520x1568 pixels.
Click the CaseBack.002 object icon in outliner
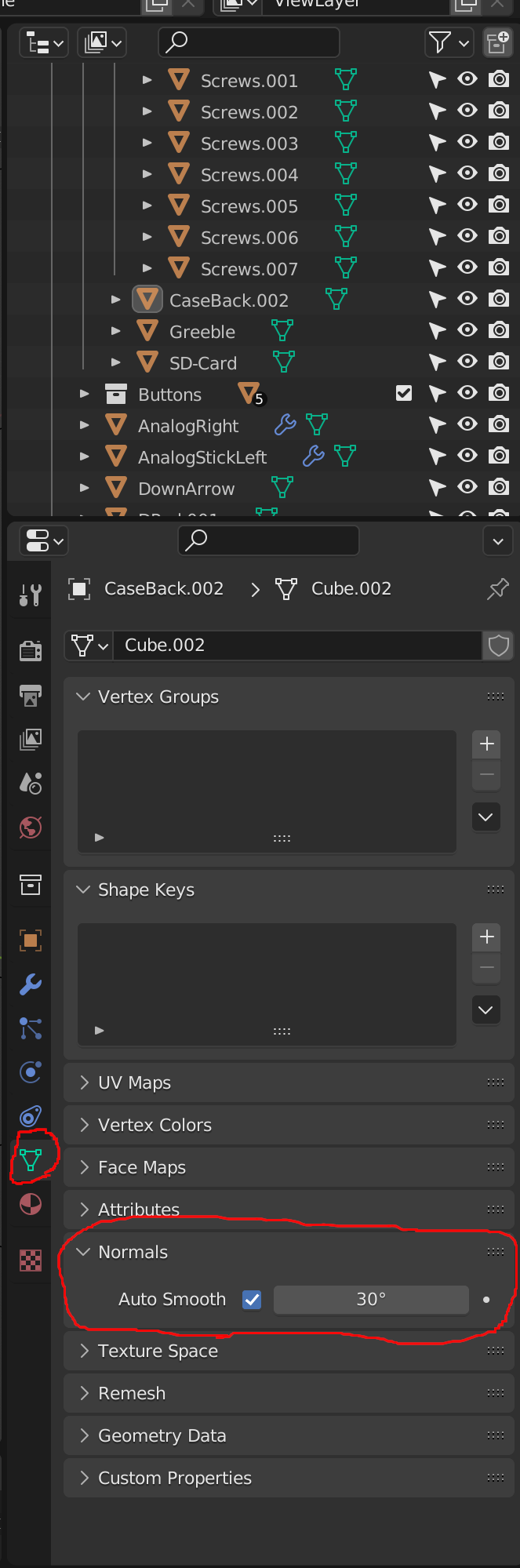click(x=147, y=300)
